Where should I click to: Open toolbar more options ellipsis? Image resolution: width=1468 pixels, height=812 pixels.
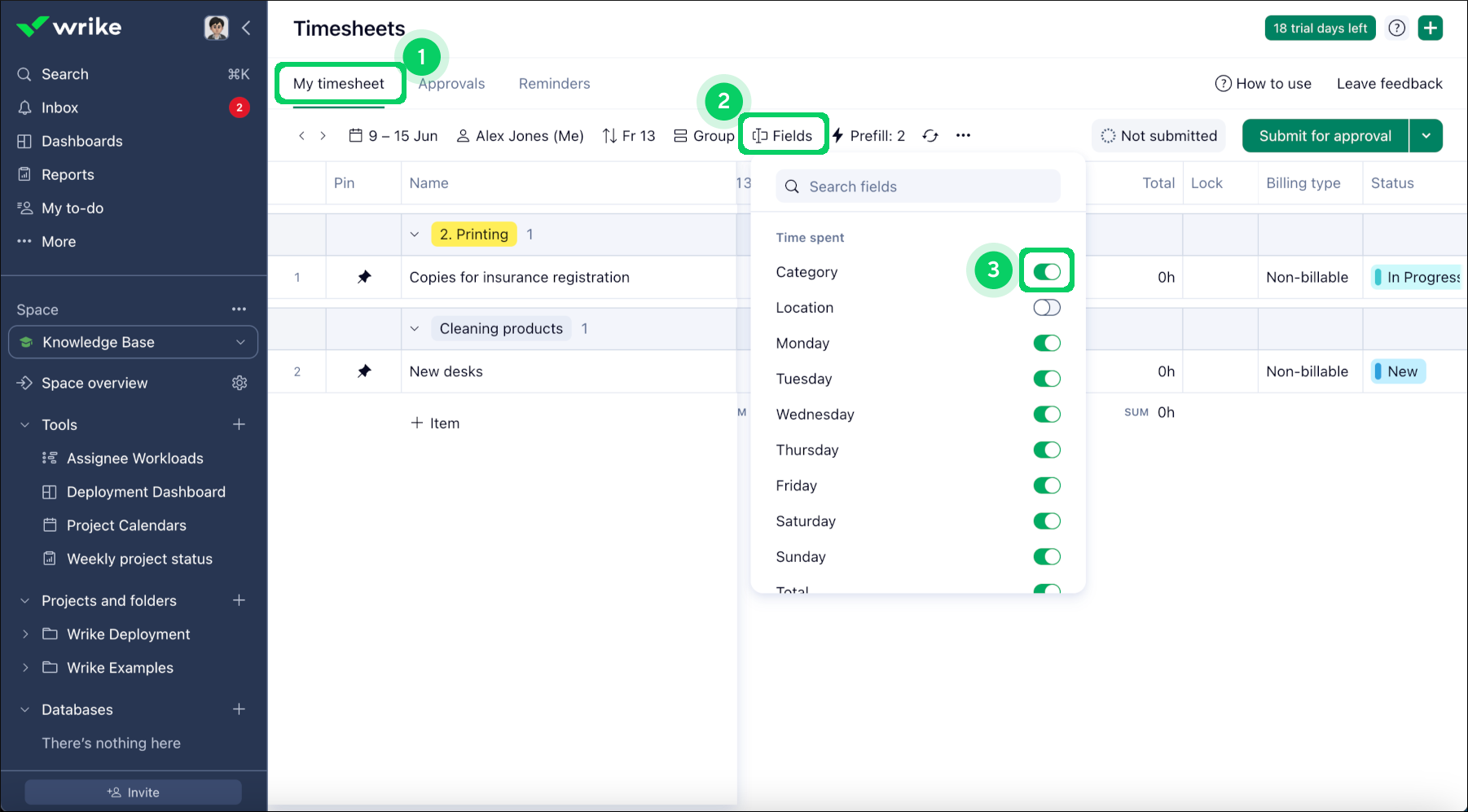(x=963, y=136)
